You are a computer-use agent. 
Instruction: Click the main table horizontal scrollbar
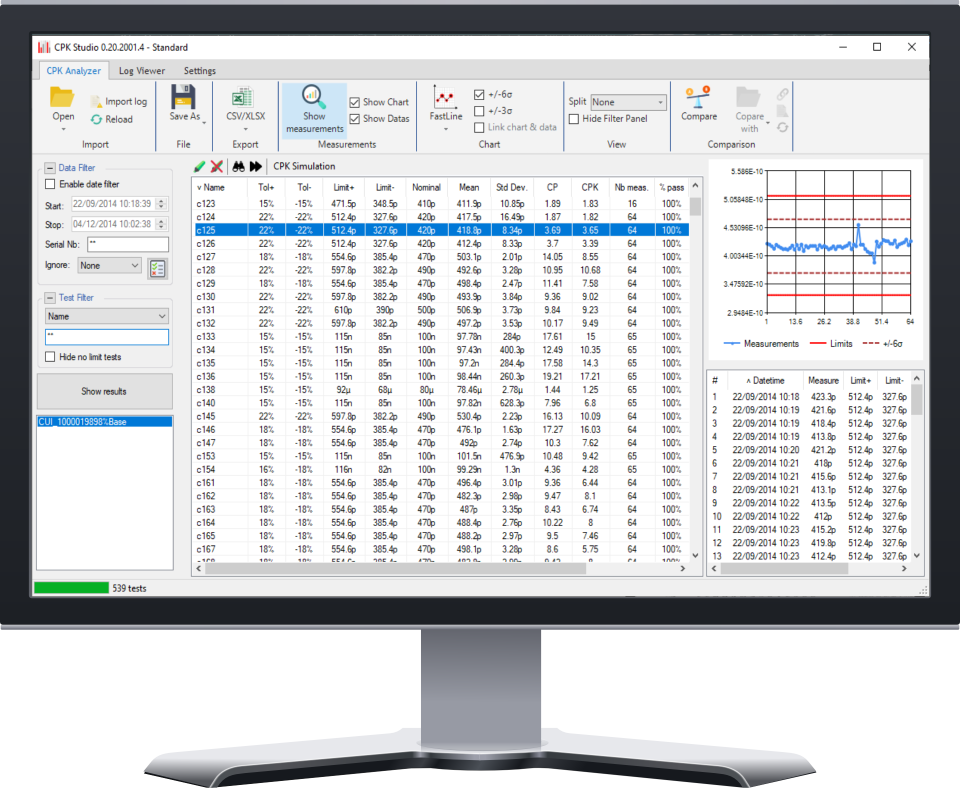(x=396, y=569)
